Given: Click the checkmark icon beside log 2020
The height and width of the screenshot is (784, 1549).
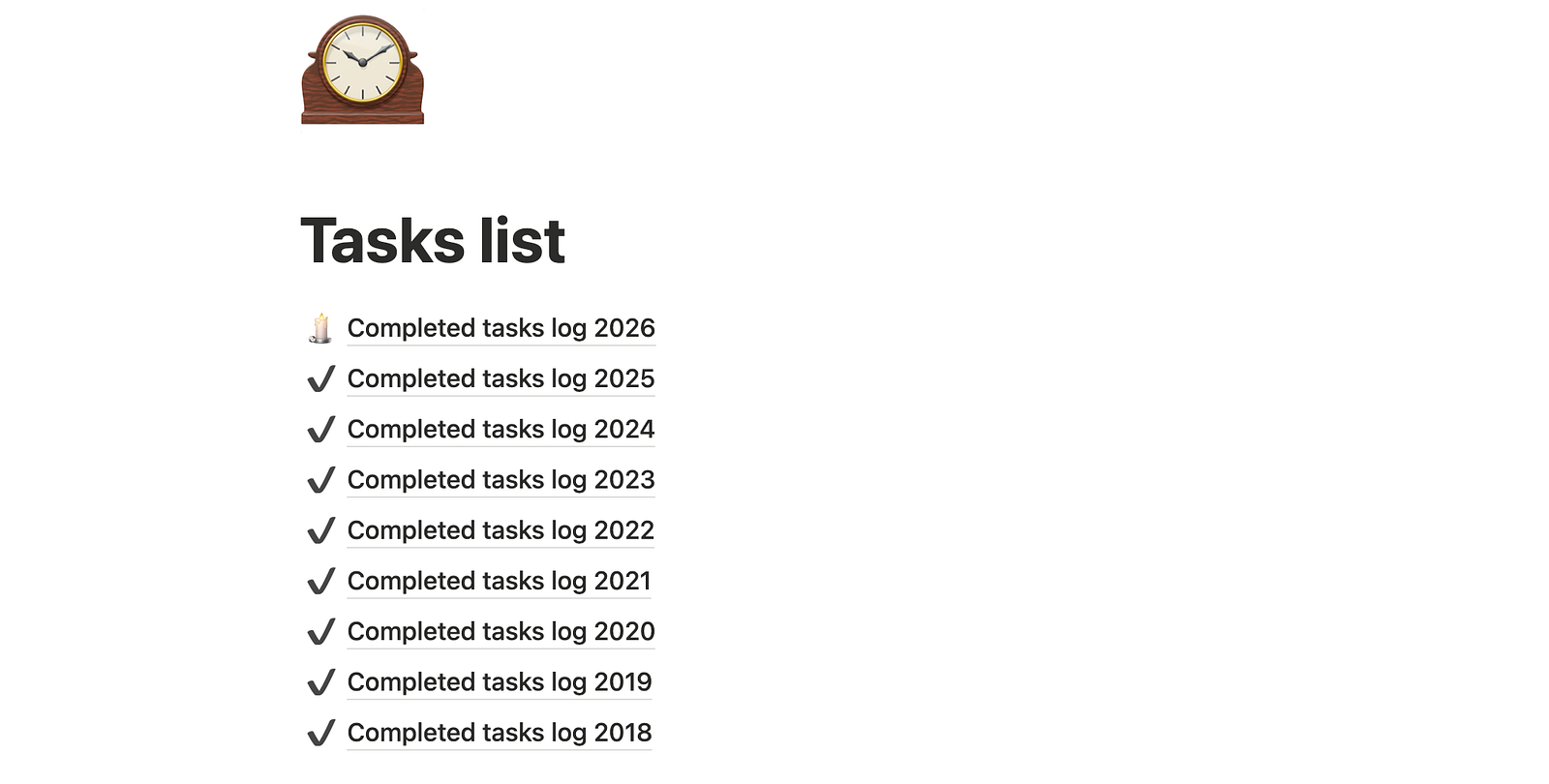Looking at the screenshot, I should click(320, 632).
